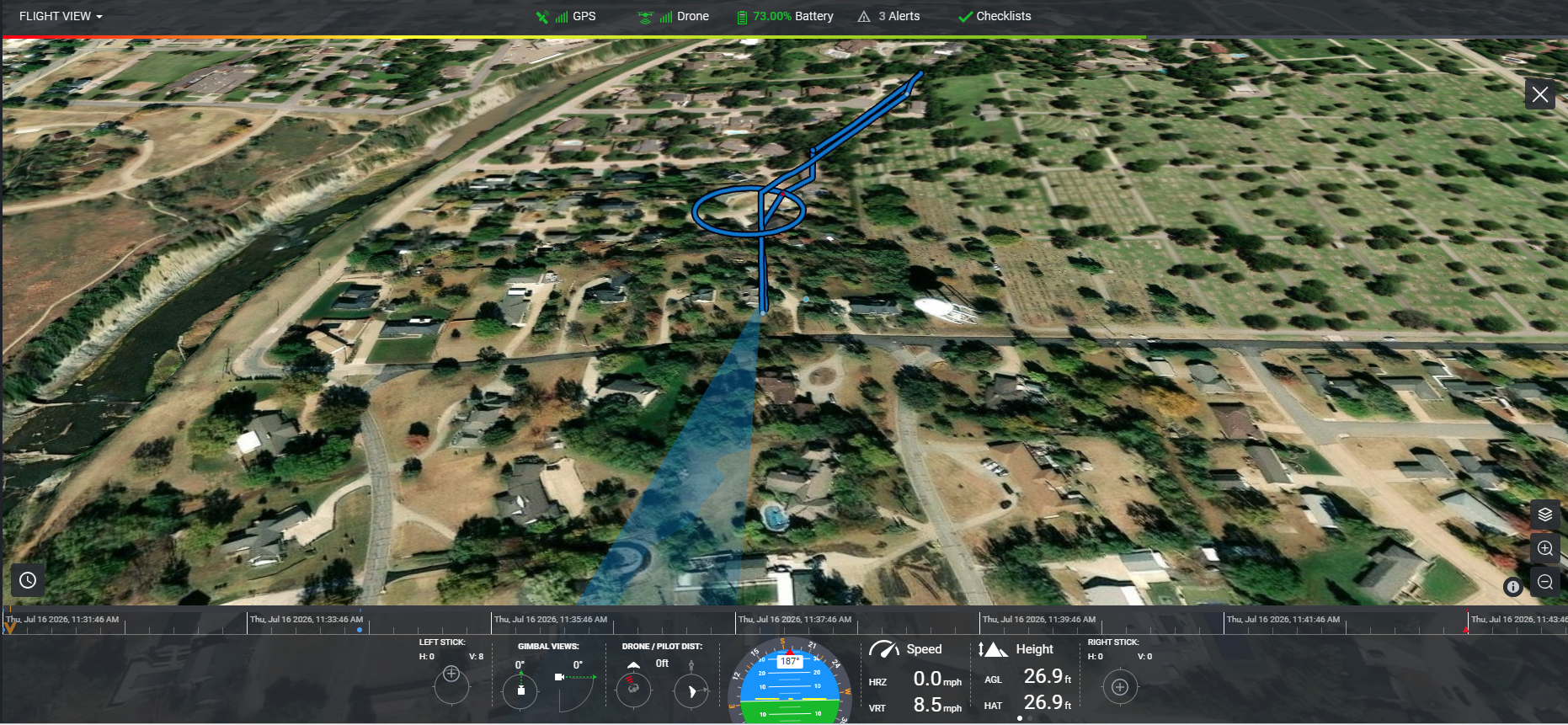Show map information icon

(1513, 587)
